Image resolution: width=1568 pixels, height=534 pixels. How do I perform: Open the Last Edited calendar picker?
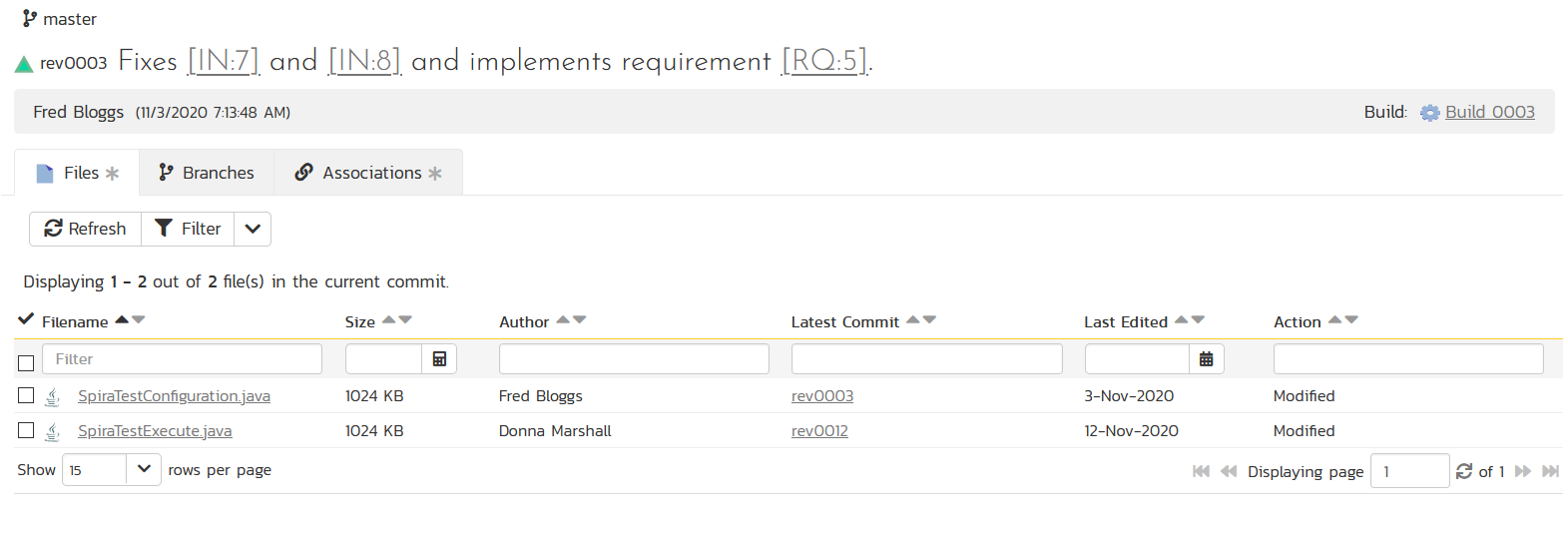tap(1206, 359)
